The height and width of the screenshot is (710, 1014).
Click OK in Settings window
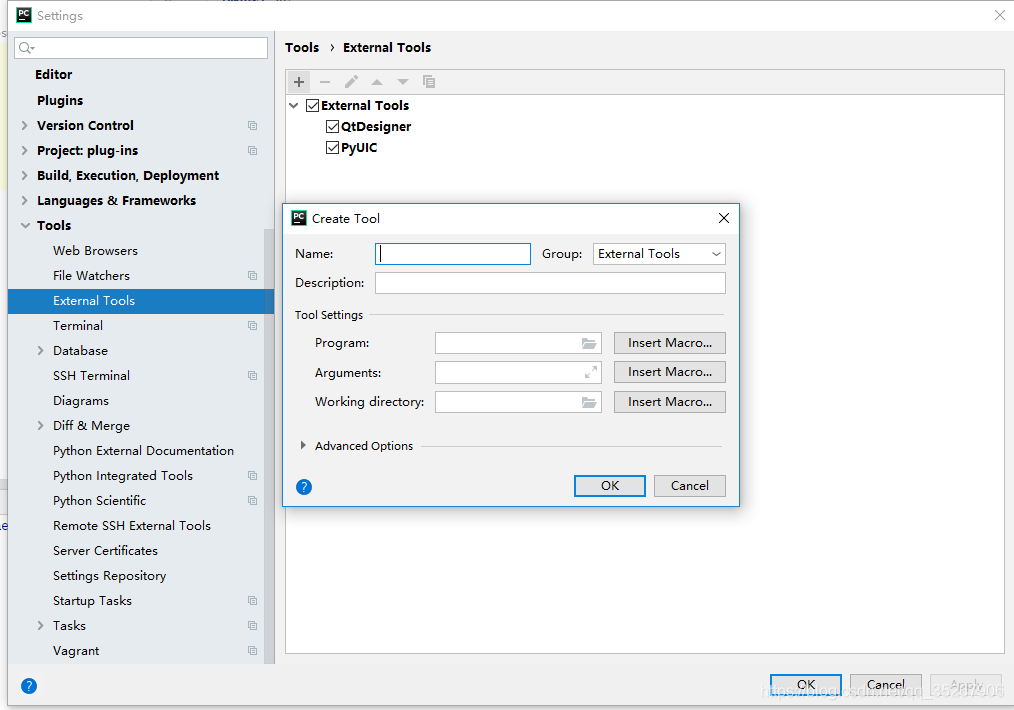[806, 685]
